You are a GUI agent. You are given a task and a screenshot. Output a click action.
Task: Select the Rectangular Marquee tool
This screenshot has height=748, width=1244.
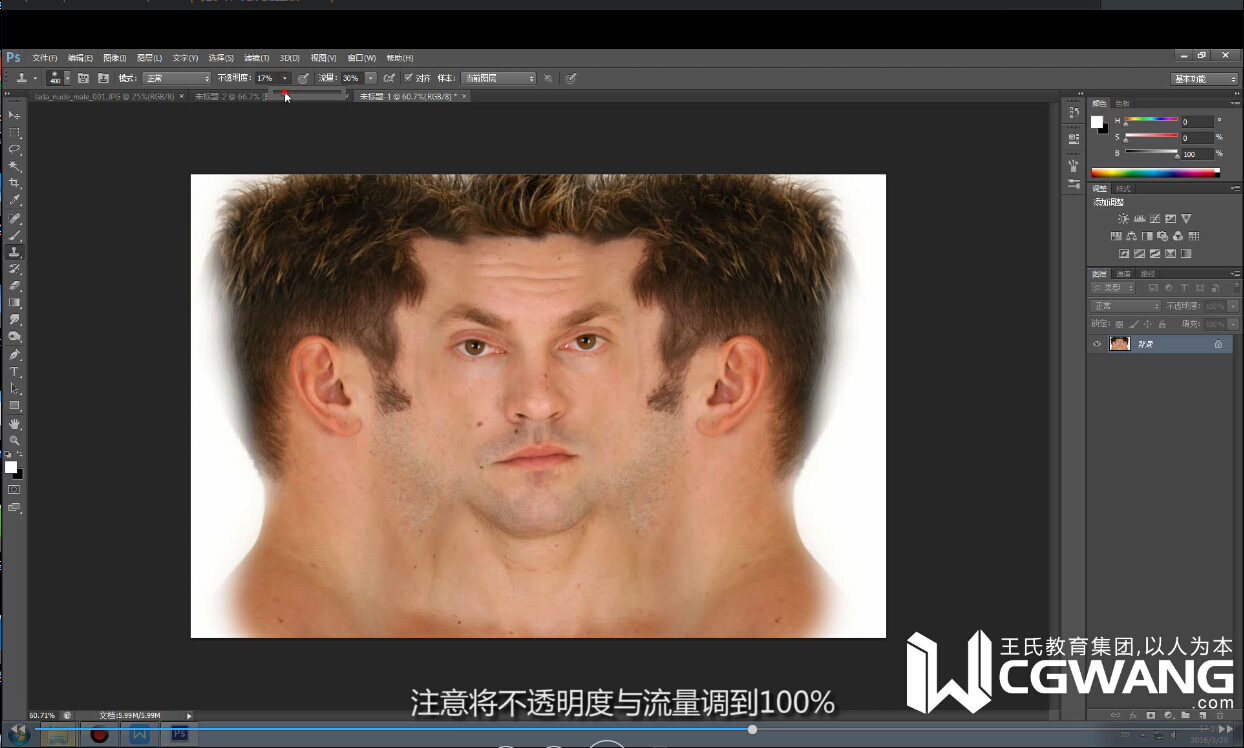pos(14,133)
